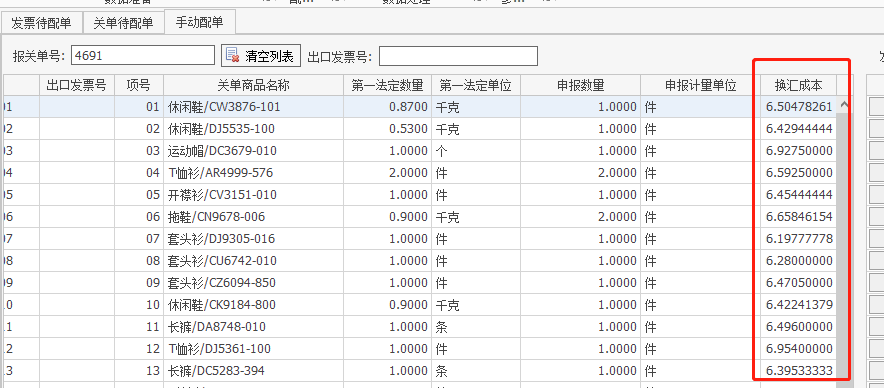Switch to the 关单待配单 tab
884x388 pixels.
pyautogui.click(x=123, y=23)
